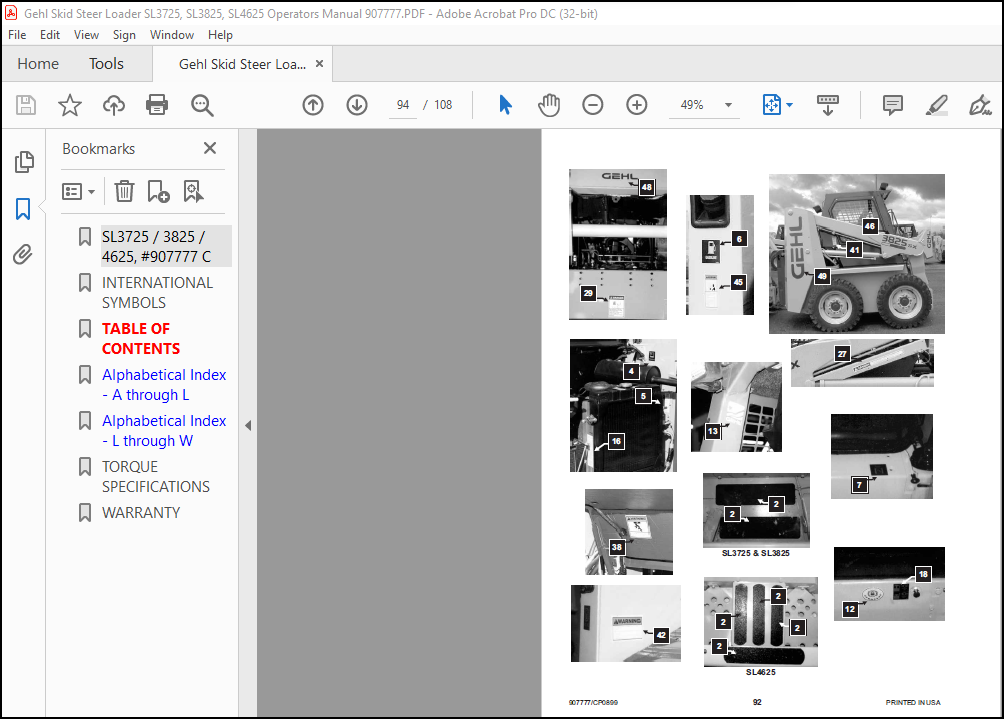Viewport: 1004px width, 719px height.
Task: Click bookmark icon beside INTERNATIONAL SYMBOLS
Action: pyautogui.click(x=85, y=282)
